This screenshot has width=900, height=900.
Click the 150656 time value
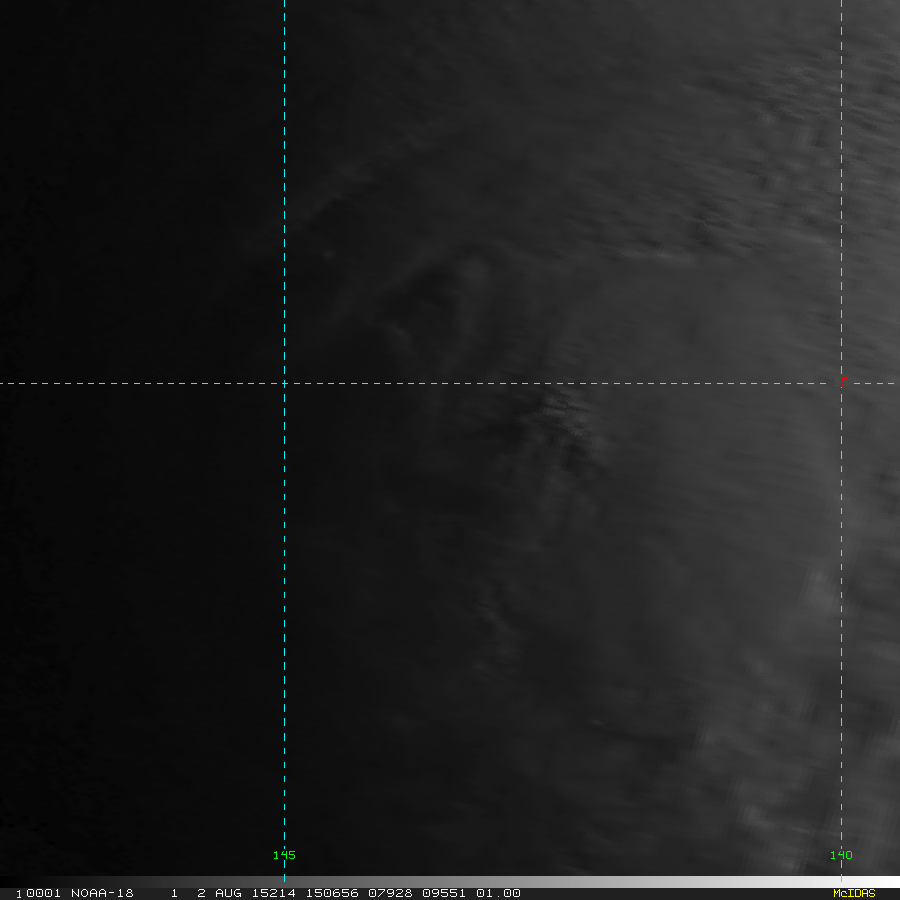point(332,893)
